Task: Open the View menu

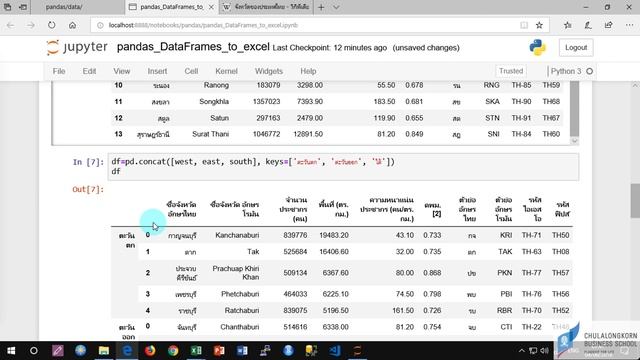Action: coord(122,71)
